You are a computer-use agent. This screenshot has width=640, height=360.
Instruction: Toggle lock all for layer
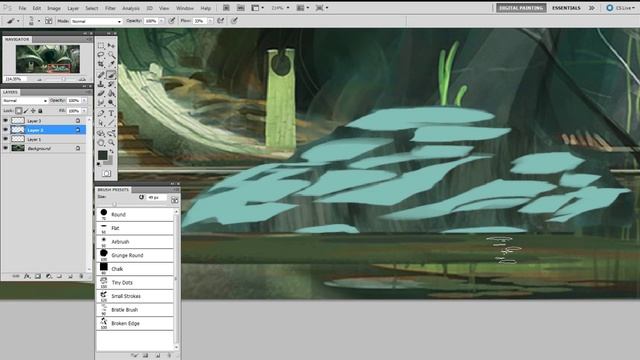[40, 111]
